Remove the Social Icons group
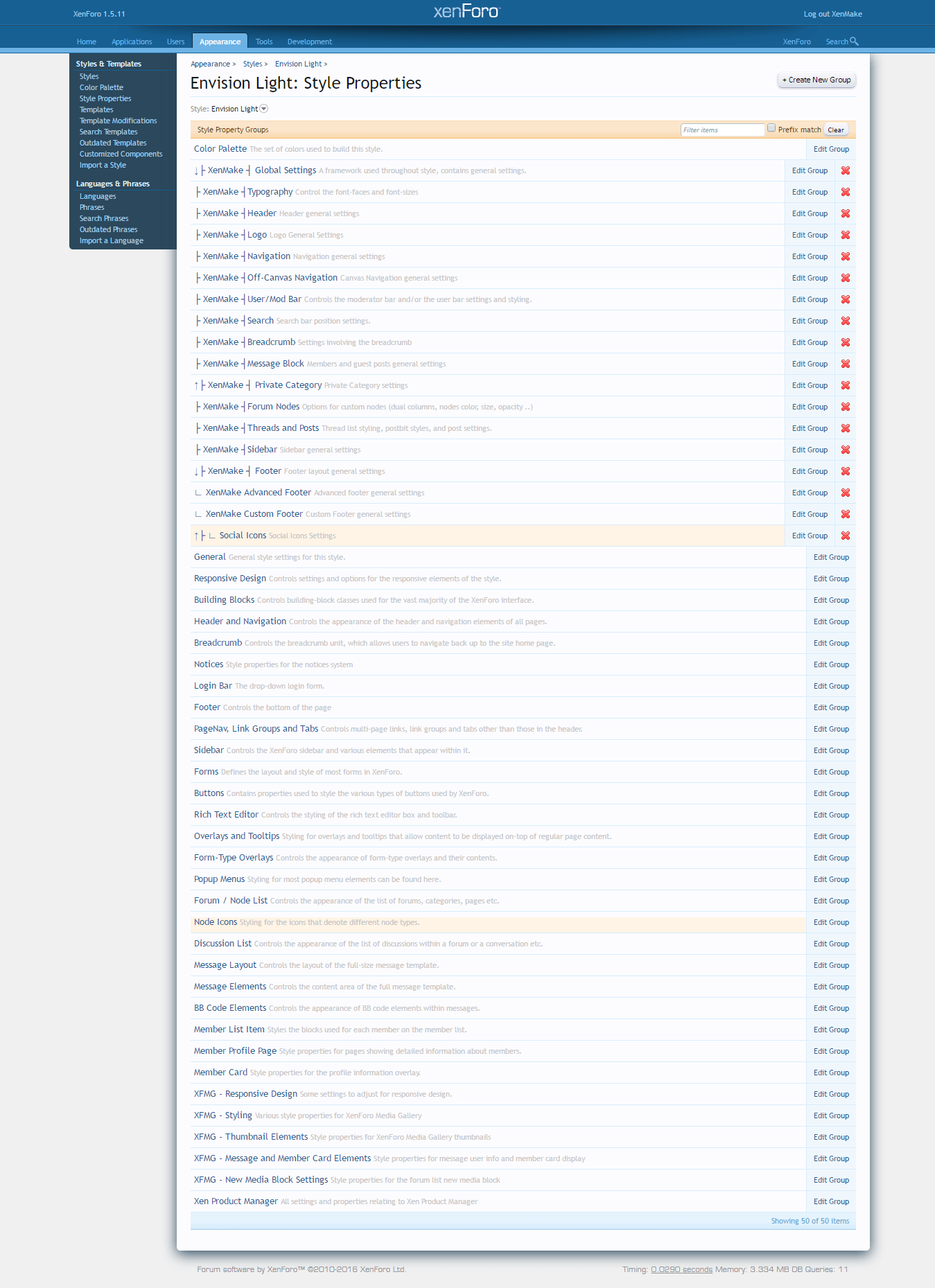The height and width of the screenshot is (1288, 935). coord(845,536)
